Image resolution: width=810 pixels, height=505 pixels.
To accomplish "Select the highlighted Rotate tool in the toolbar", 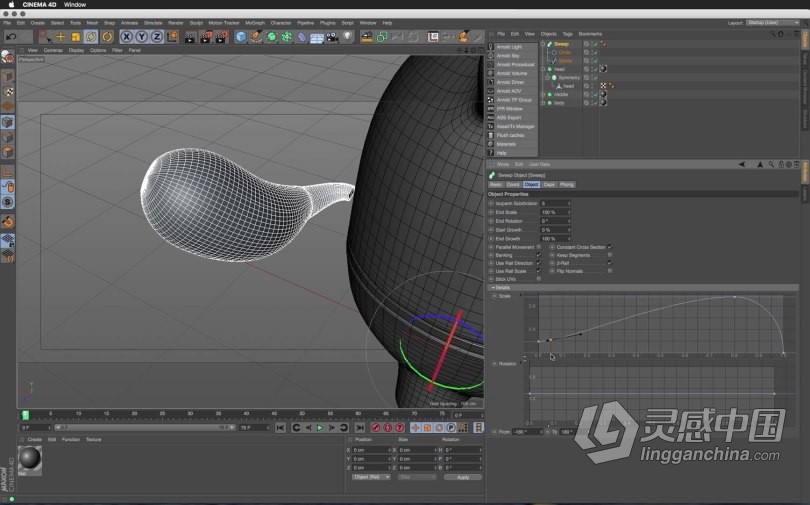I will click(91, 37).
